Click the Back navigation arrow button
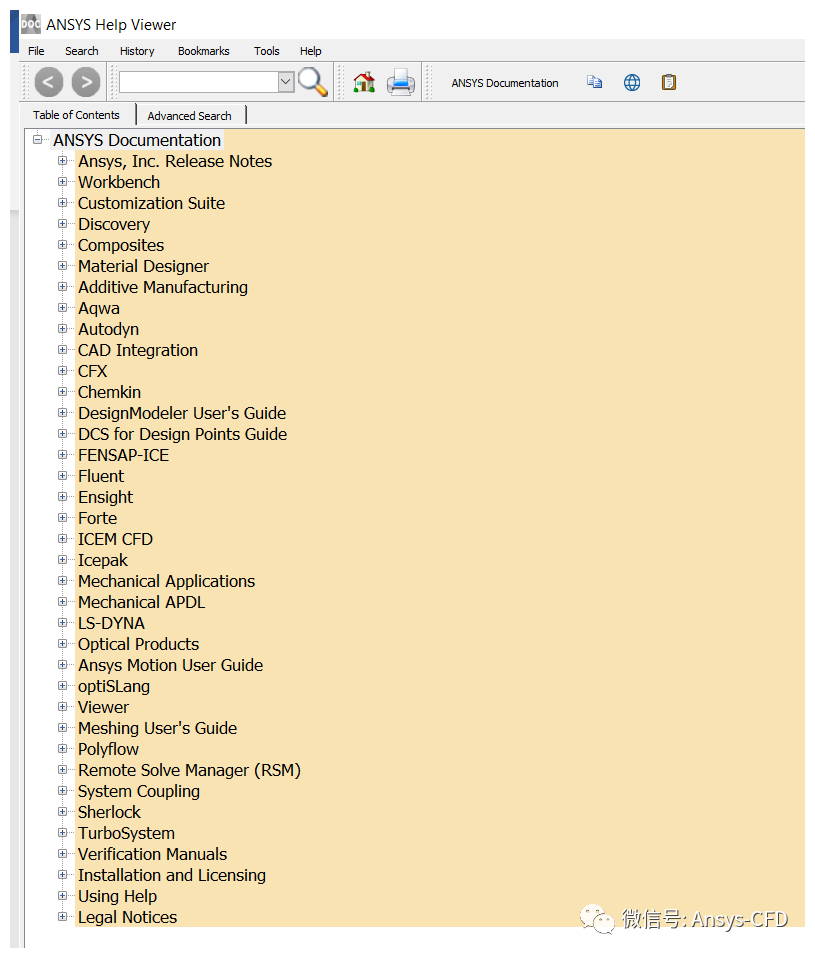Screen dimensions: 815x958 click(49, 82)
